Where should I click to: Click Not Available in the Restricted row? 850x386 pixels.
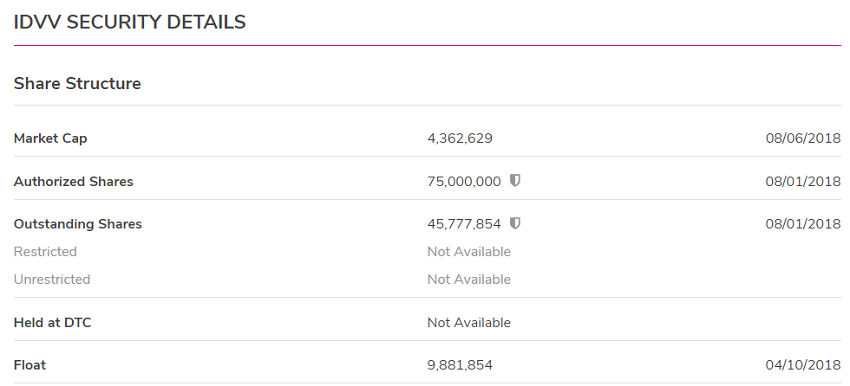pyautogui.click(x=469, y=252)
